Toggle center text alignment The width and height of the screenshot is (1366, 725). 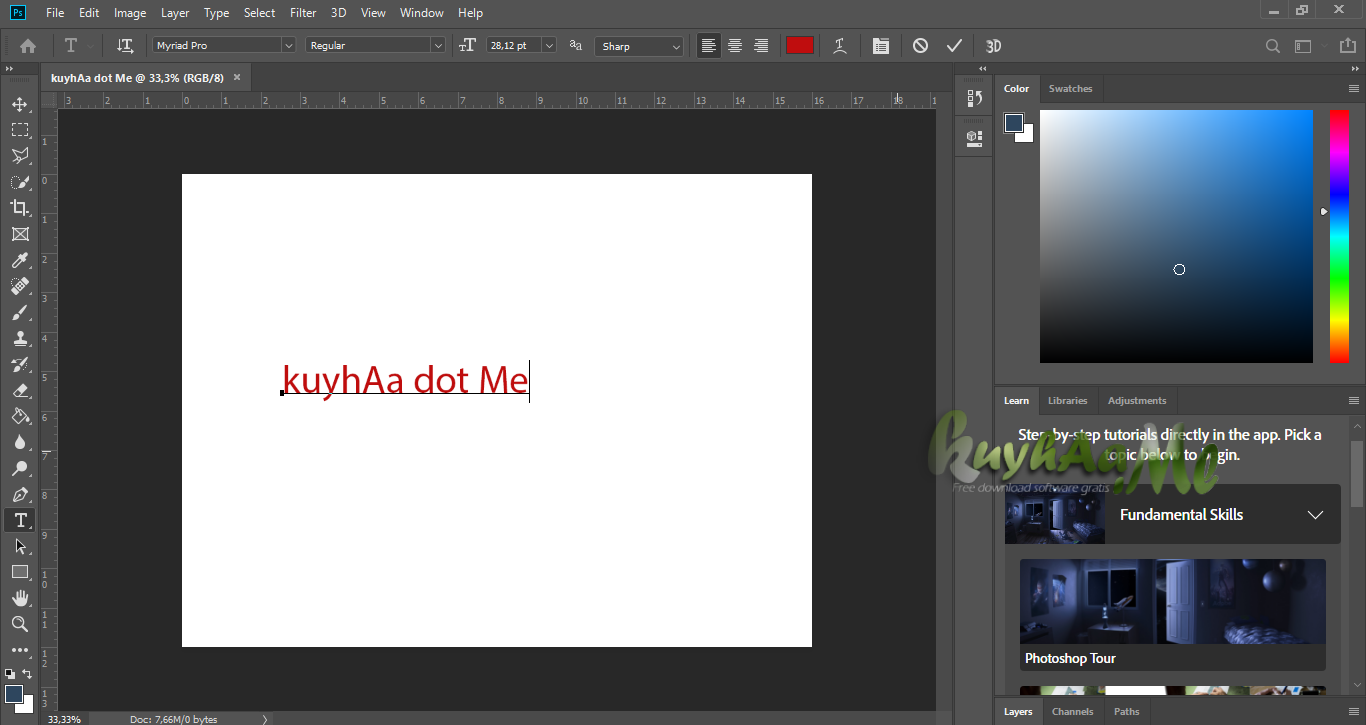pyautogui.click(x=735, y=46)
